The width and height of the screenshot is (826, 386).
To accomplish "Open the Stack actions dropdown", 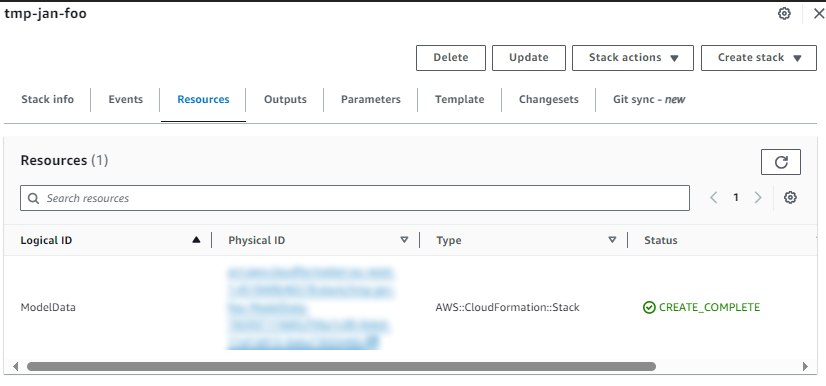I will coord(633,58).
